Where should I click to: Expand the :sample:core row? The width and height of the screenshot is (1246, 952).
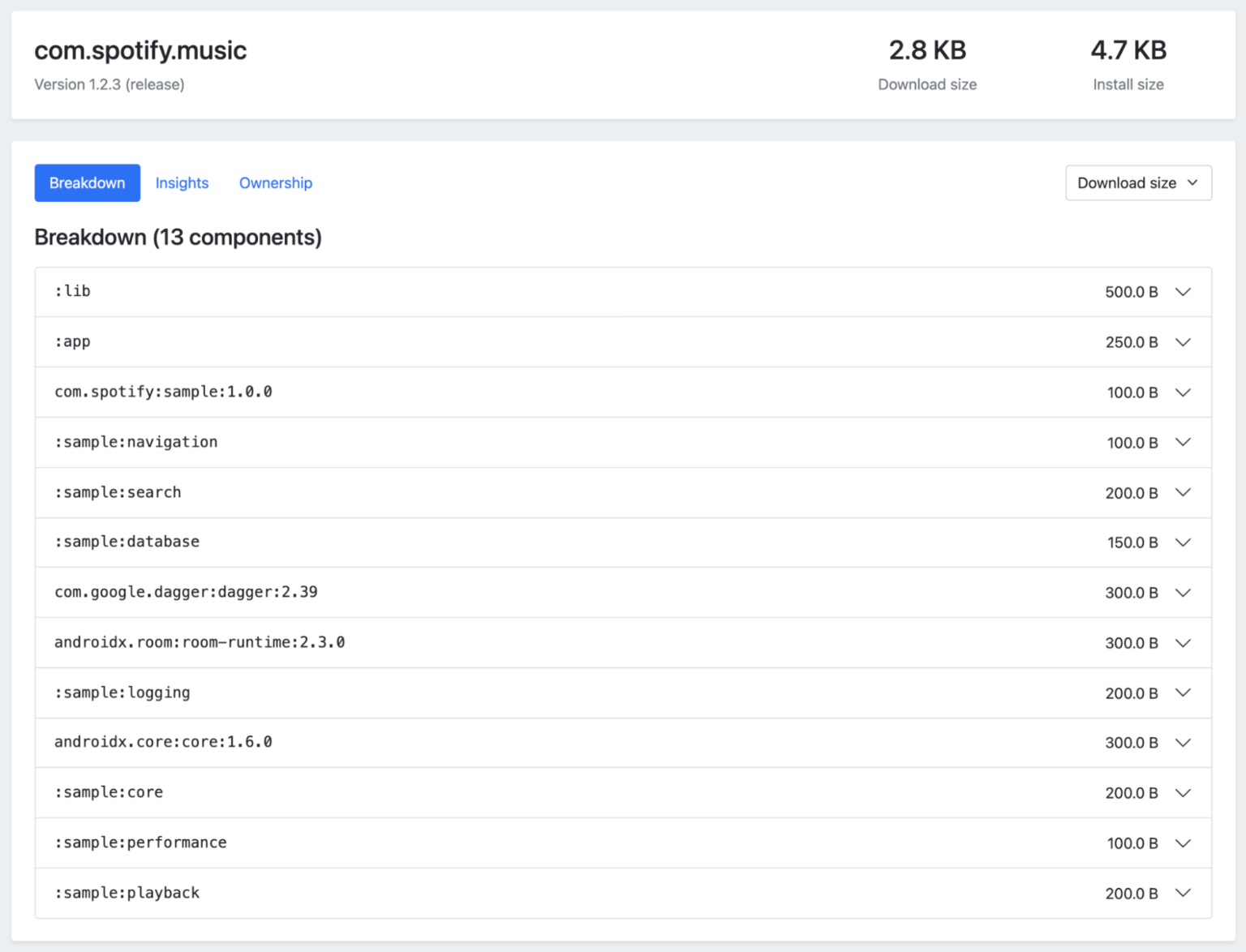tap(1183, 793)
